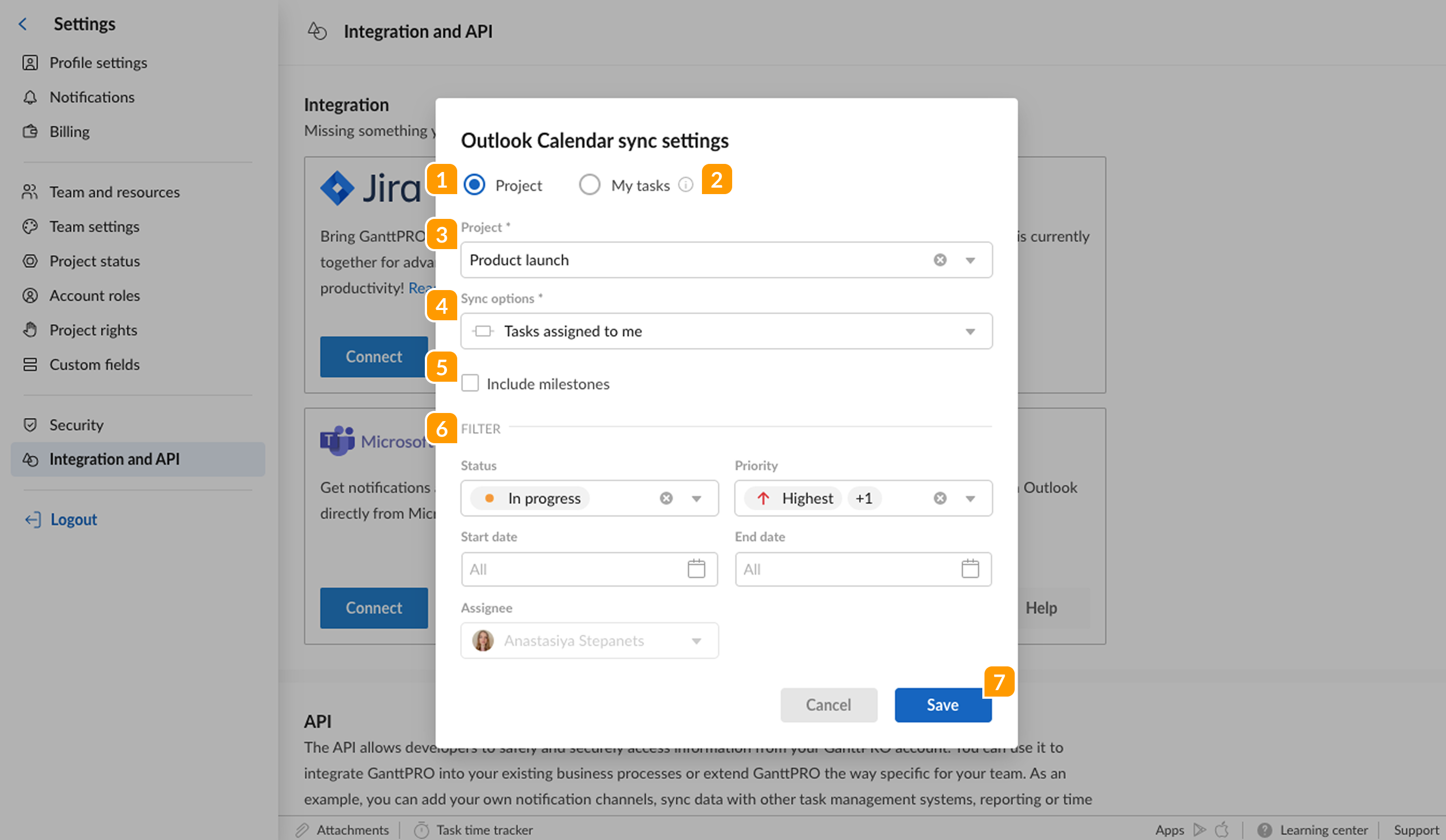Click the Notifications bell icon in sidebar
This screenshot has height=840, width=1446.
tap(31, 97)
